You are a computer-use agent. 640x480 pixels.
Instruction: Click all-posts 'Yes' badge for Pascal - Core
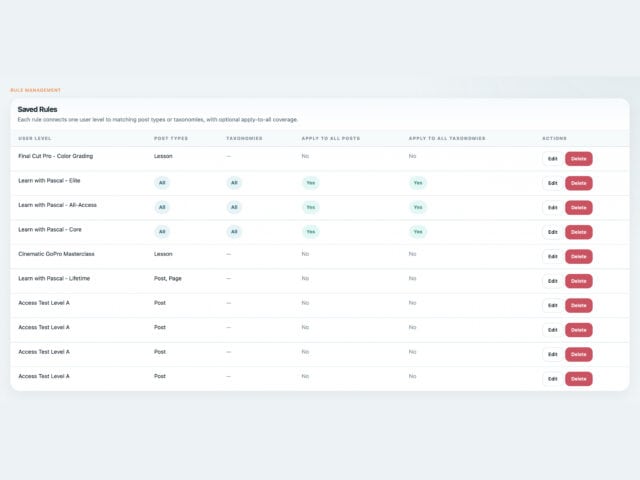point(311,232)
